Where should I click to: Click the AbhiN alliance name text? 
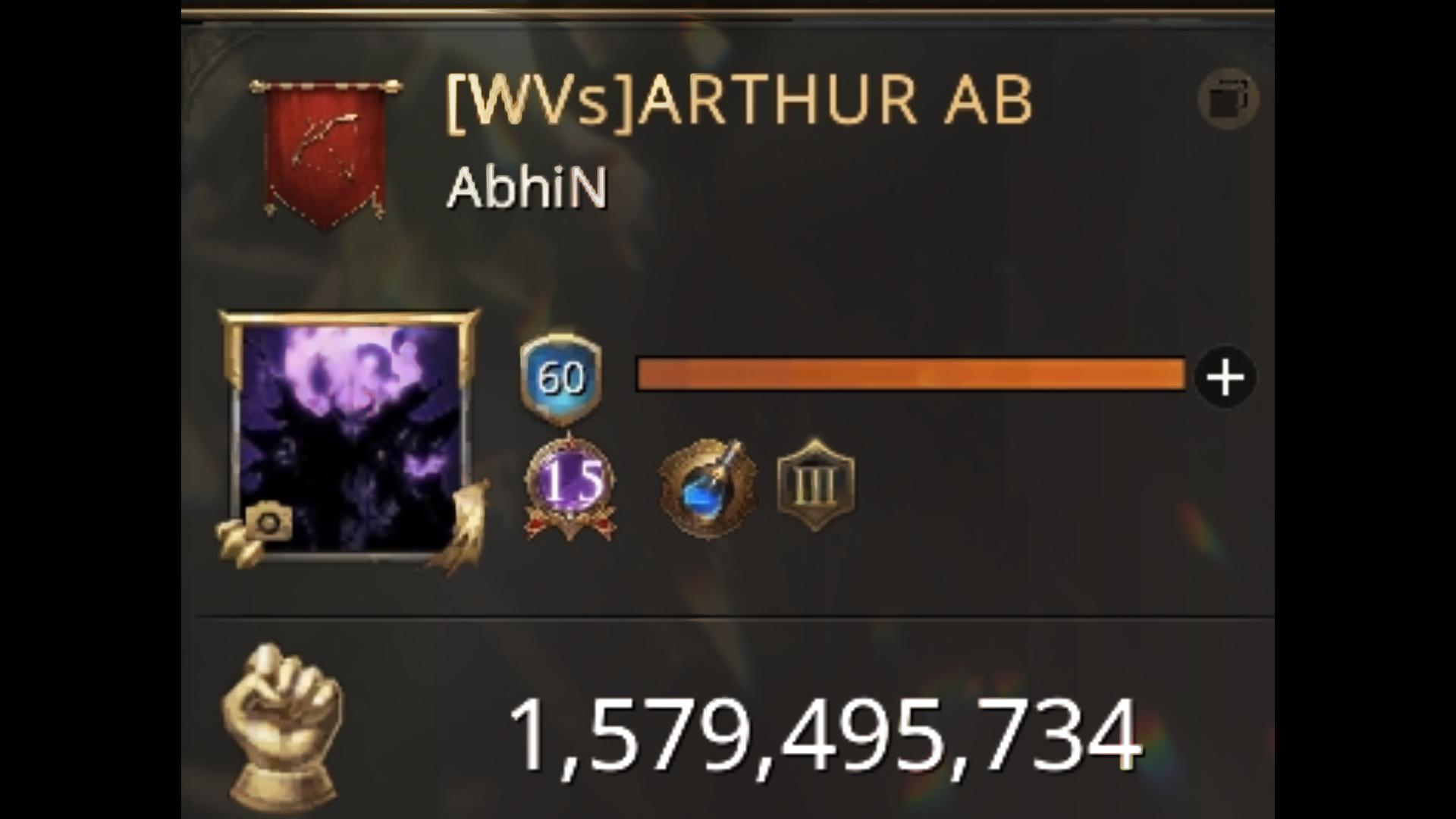click(527, 187)
